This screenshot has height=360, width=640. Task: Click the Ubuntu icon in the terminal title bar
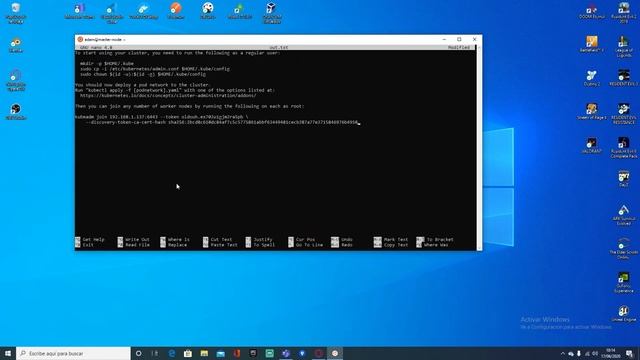tap(80, 40)
